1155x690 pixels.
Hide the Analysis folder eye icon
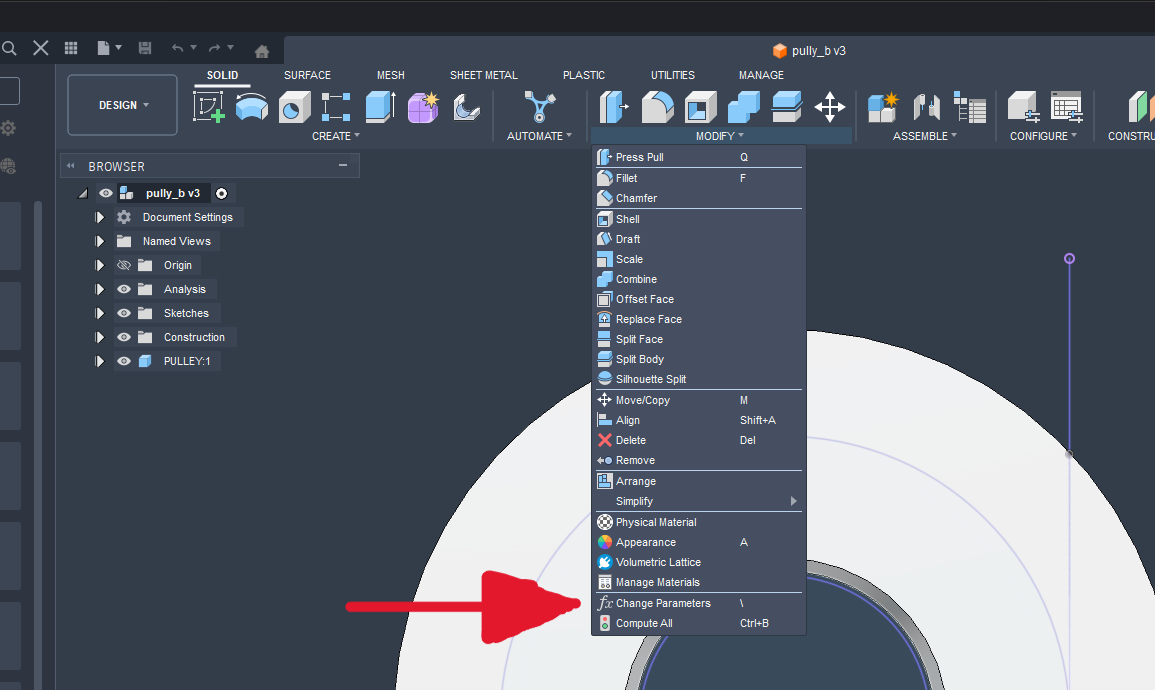[124, 289]
